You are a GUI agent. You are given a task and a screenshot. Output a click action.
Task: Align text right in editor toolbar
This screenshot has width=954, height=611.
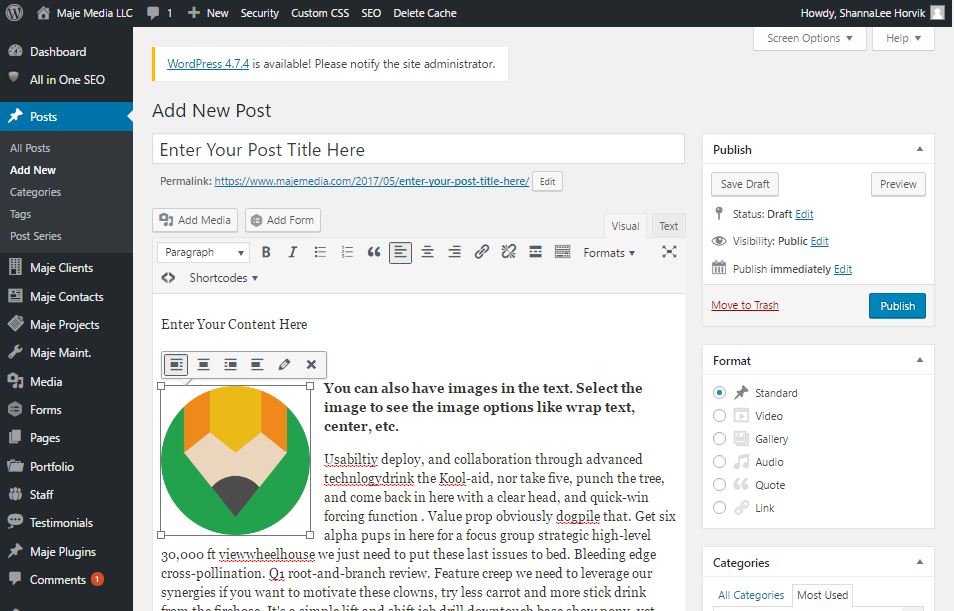tap(454, 252)
